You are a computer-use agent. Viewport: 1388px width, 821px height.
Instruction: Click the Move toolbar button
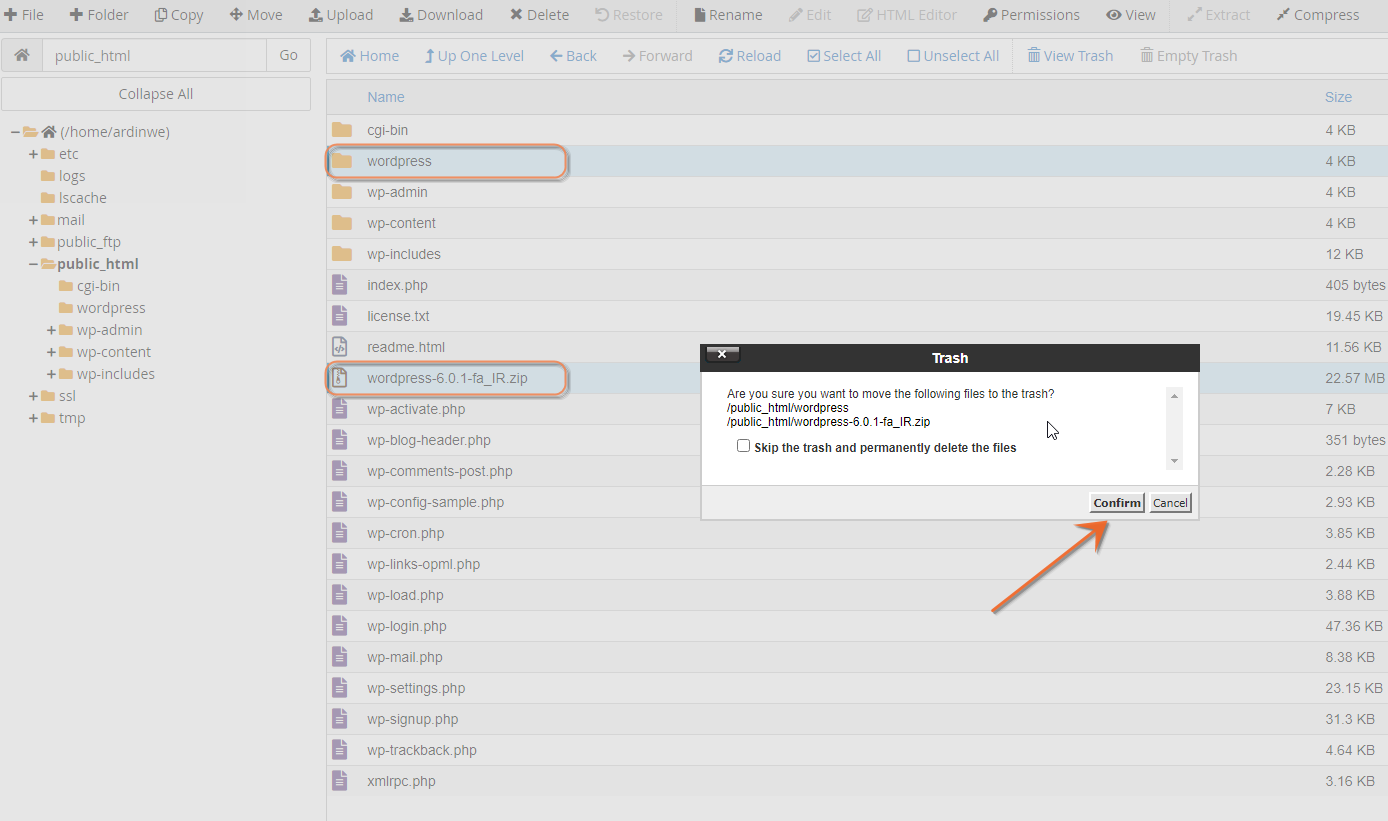[255, 15]
